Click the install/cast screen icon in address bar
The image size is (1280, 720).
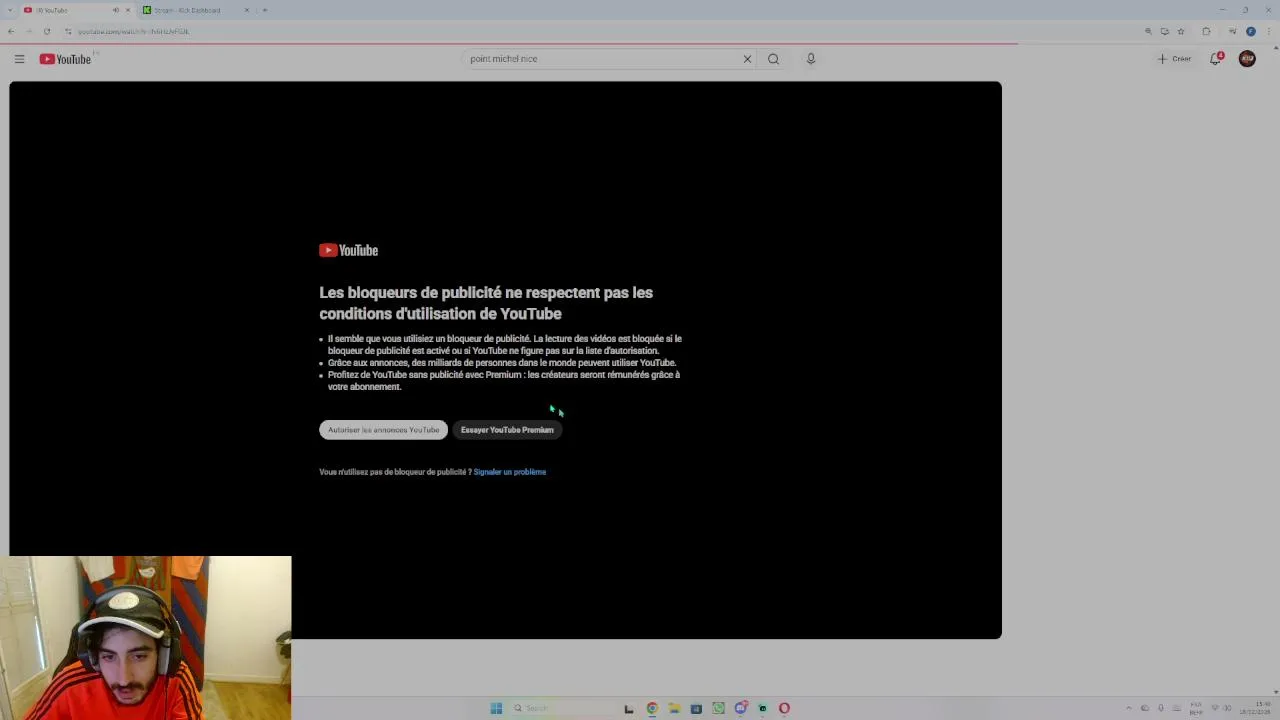(x=1164, y=31)
